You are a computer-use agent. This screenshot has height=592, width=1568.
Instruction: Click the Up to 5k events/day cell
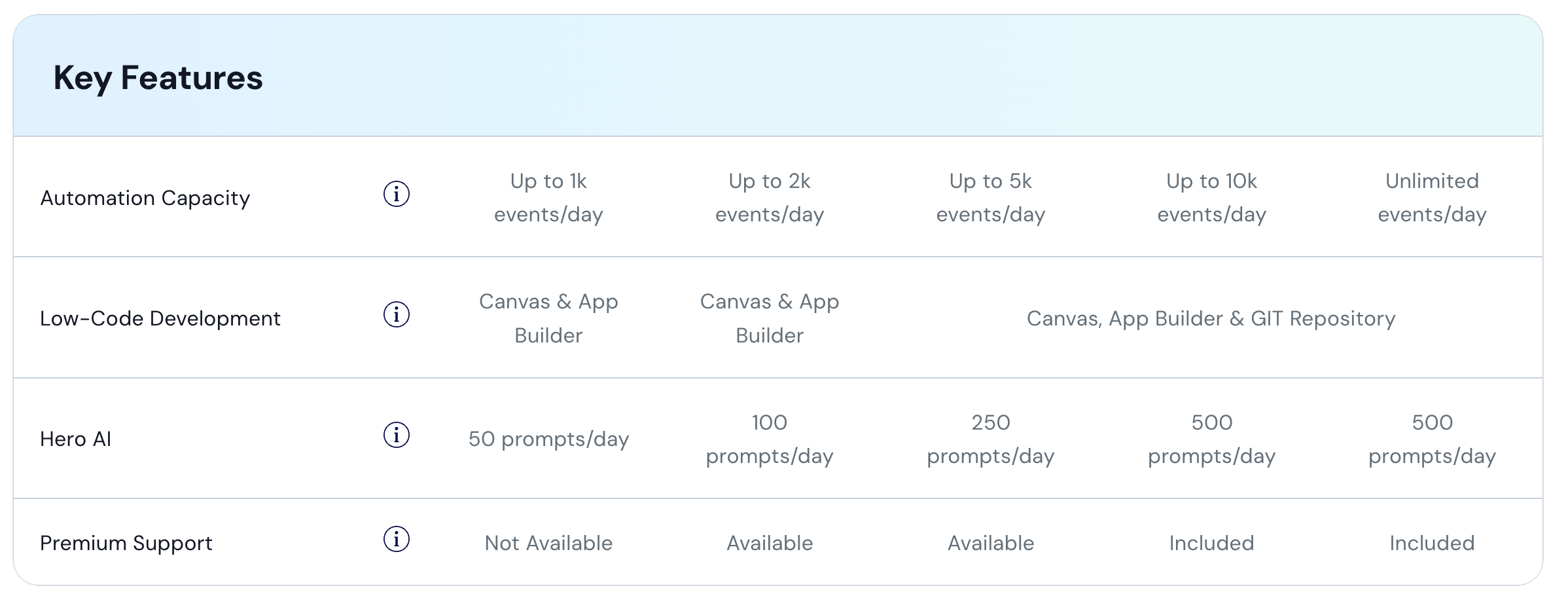[991, 197]
